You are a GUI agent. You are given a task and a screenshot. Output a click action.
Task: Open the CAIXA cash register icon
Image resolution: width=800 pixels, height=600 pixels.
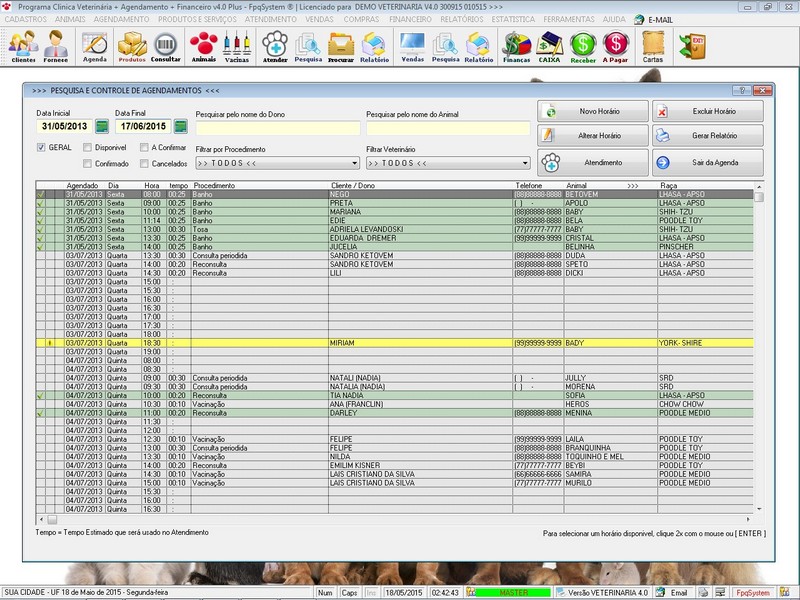(x=549, y=46)
